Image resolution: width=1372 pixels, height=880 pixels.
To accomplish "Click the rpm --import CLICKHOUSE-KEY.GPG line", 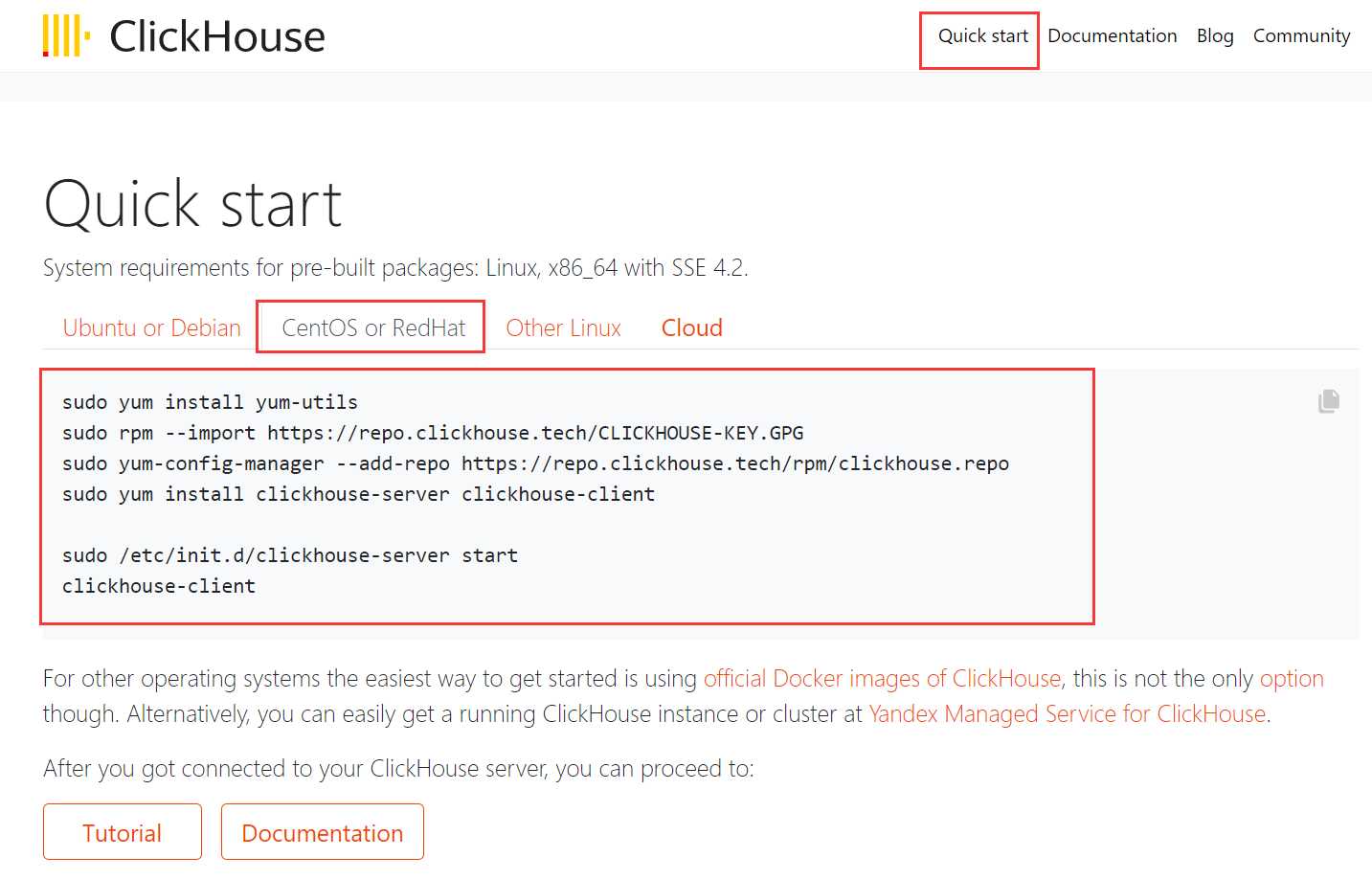I will pos(433,433).
